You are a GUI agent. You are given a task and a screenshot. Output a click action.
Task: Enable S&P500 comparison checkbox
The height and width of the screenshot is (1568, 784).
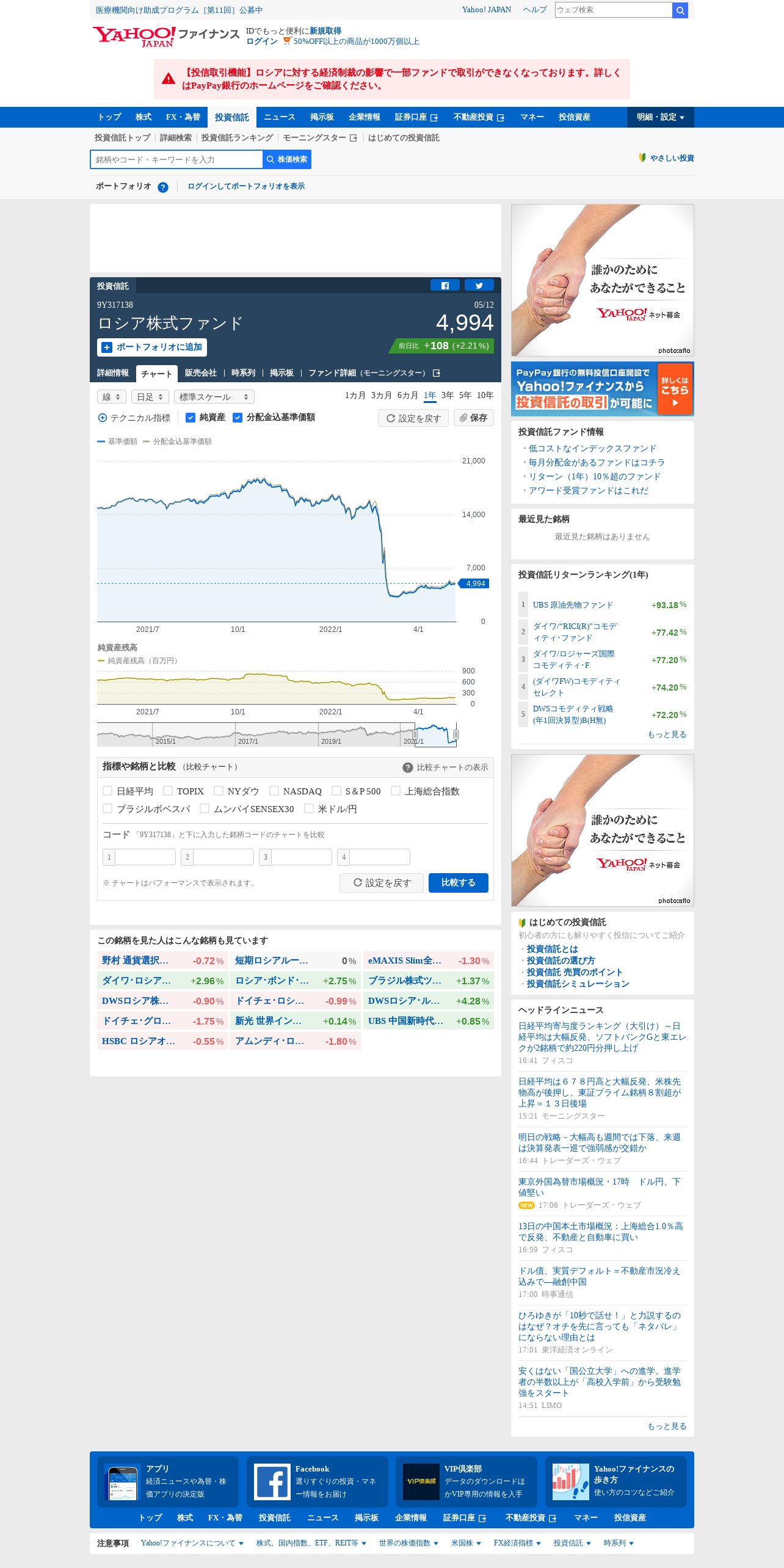tap(336, 791)
